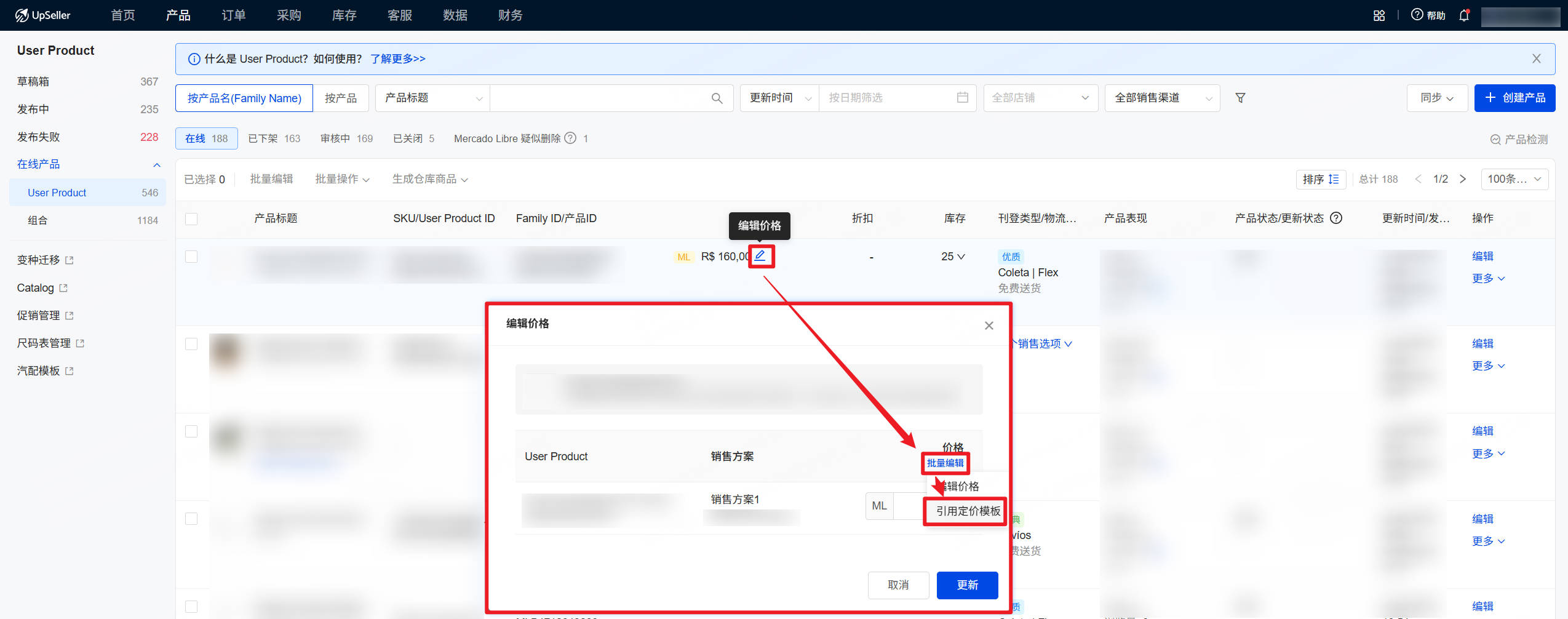Open the 采购 top menu
1568x619 pixels.
[289, 15]
